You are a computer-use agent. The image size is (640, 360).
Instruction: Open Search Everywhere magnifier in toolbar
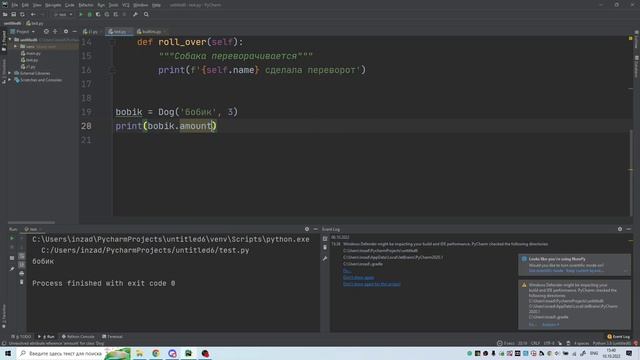tap(146, 14)
